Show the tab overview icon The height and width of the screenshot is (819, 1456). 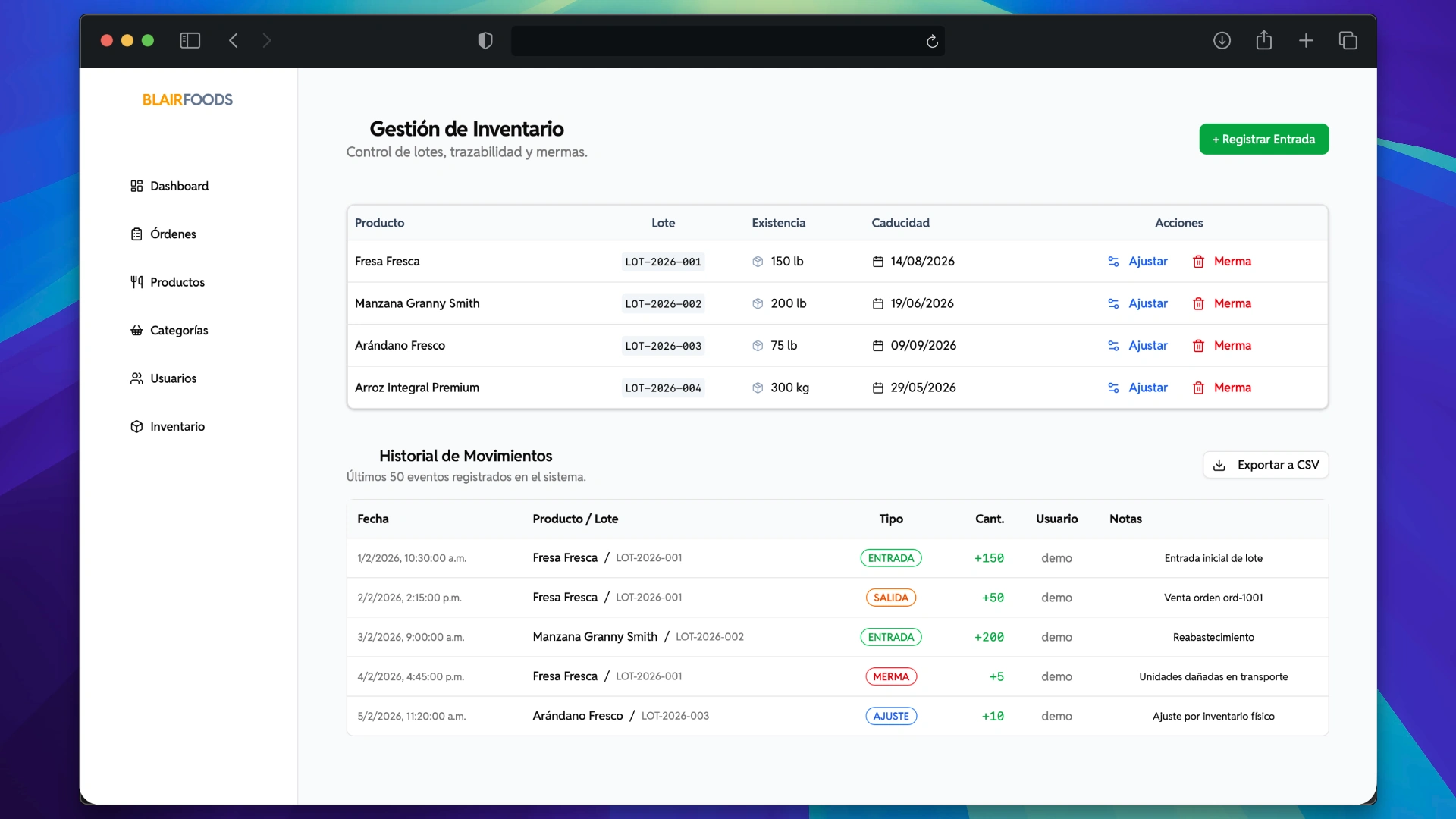click(x=1348, y=41)
